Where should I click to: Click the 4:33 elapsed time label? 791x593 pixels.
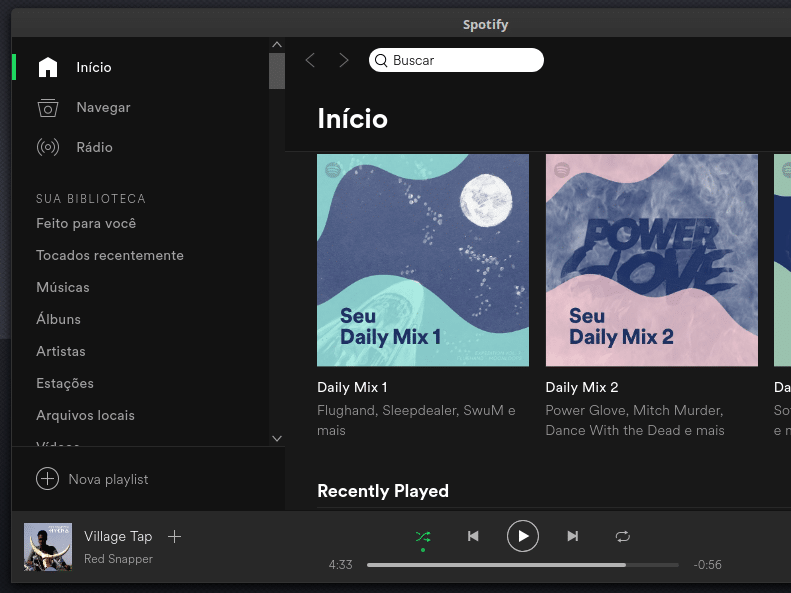[x=341, y=565]
